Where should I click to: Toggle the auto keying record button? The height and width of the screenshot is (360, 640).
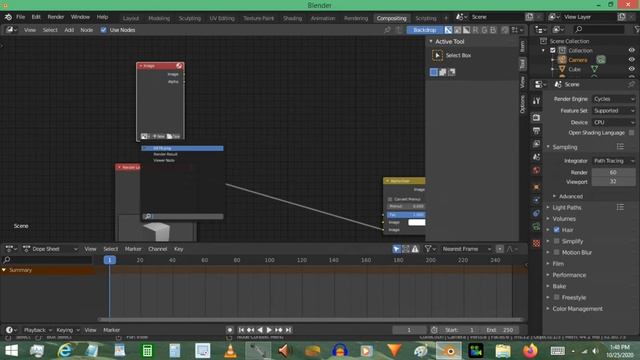click(230, 330)
